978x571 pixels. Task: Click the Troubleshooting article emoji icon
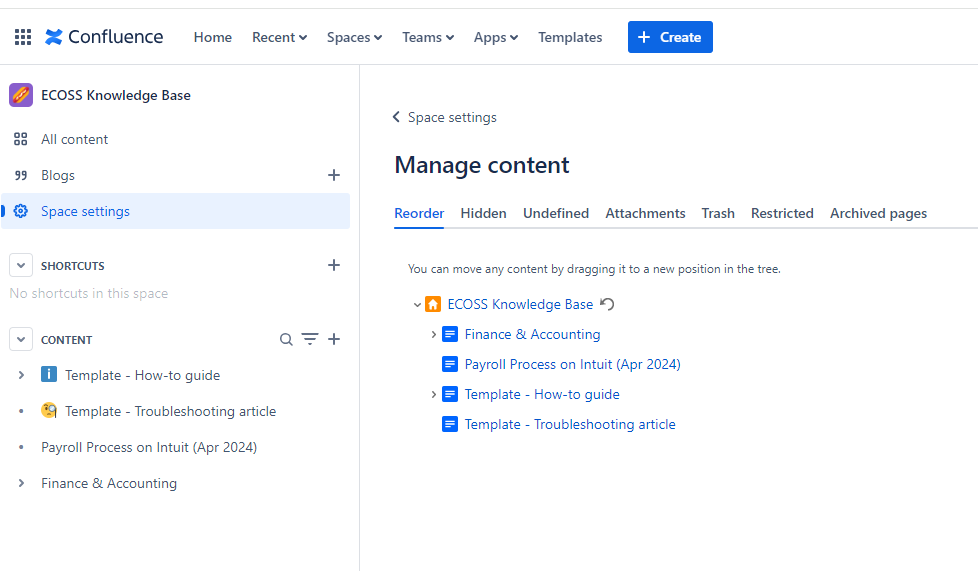click(x=49, y=411)
